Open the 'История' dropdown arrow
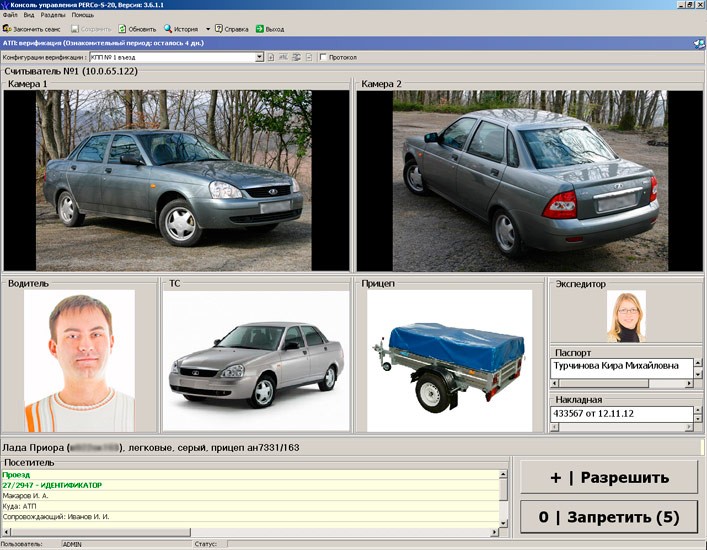The width and height of the screenshot is (707, 550). (x=206, y=29)
